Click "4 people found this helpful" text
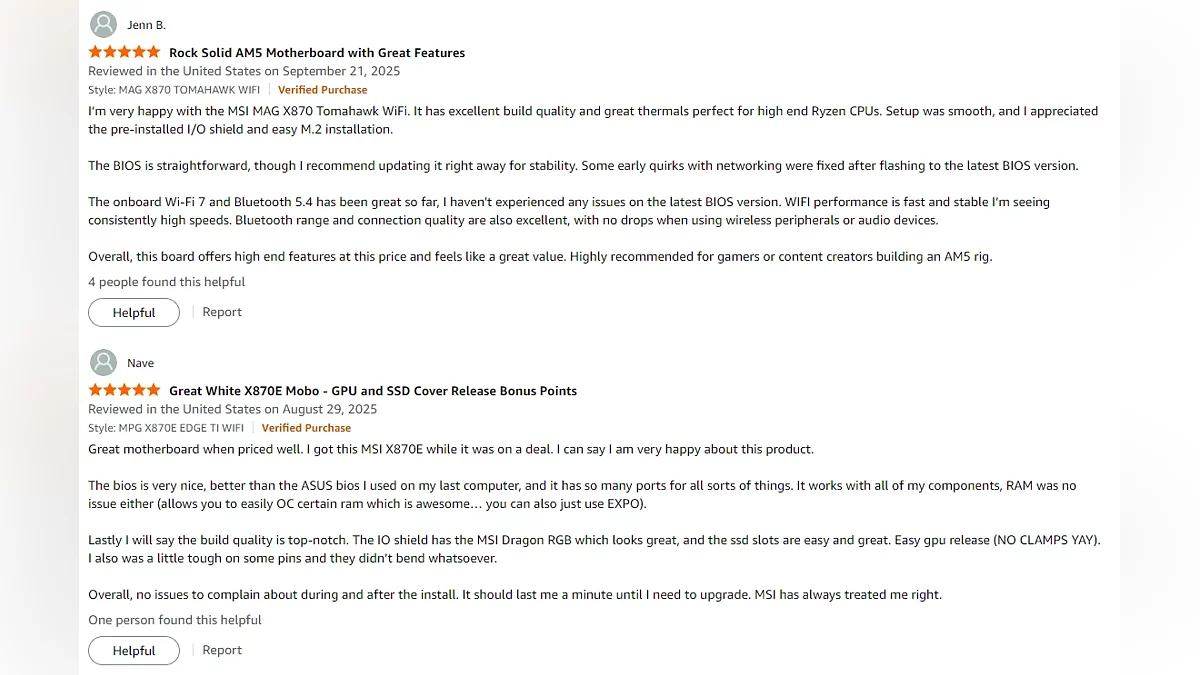The image size is (1200, 675). [x=166, y=282]
